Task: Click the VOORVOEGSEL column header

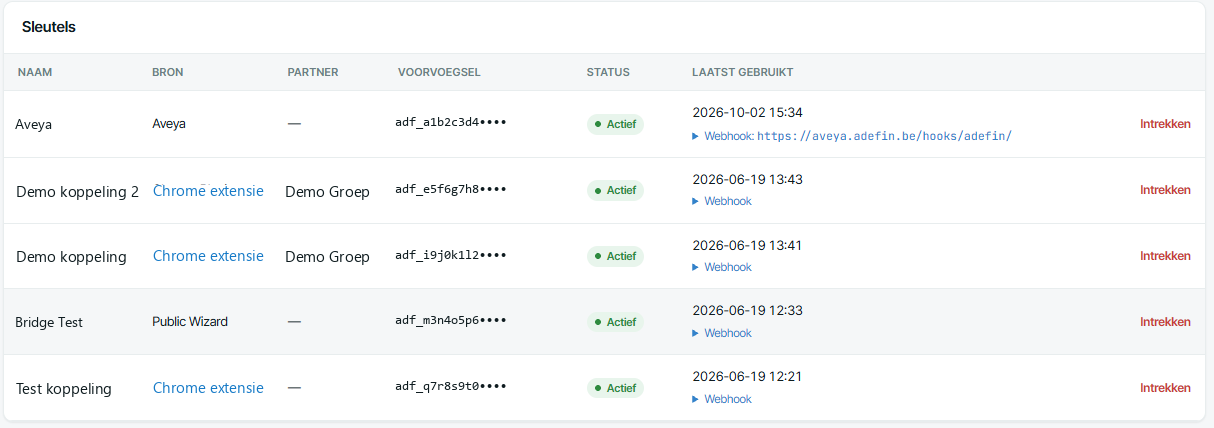Action: click(439, 72)
